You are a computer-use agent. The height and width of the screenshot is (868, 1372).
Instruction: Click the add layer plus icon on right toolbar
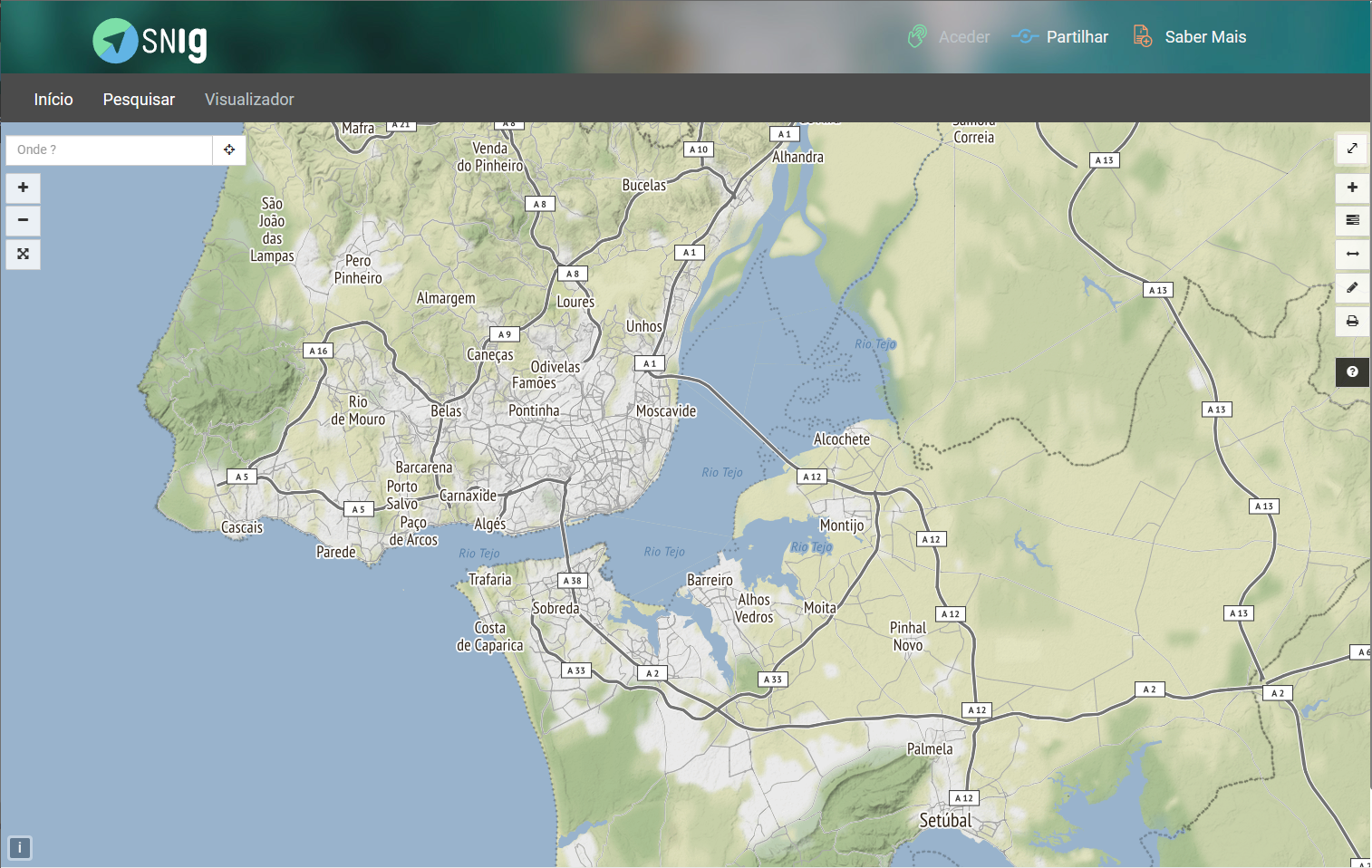(x=1352, y=188)
